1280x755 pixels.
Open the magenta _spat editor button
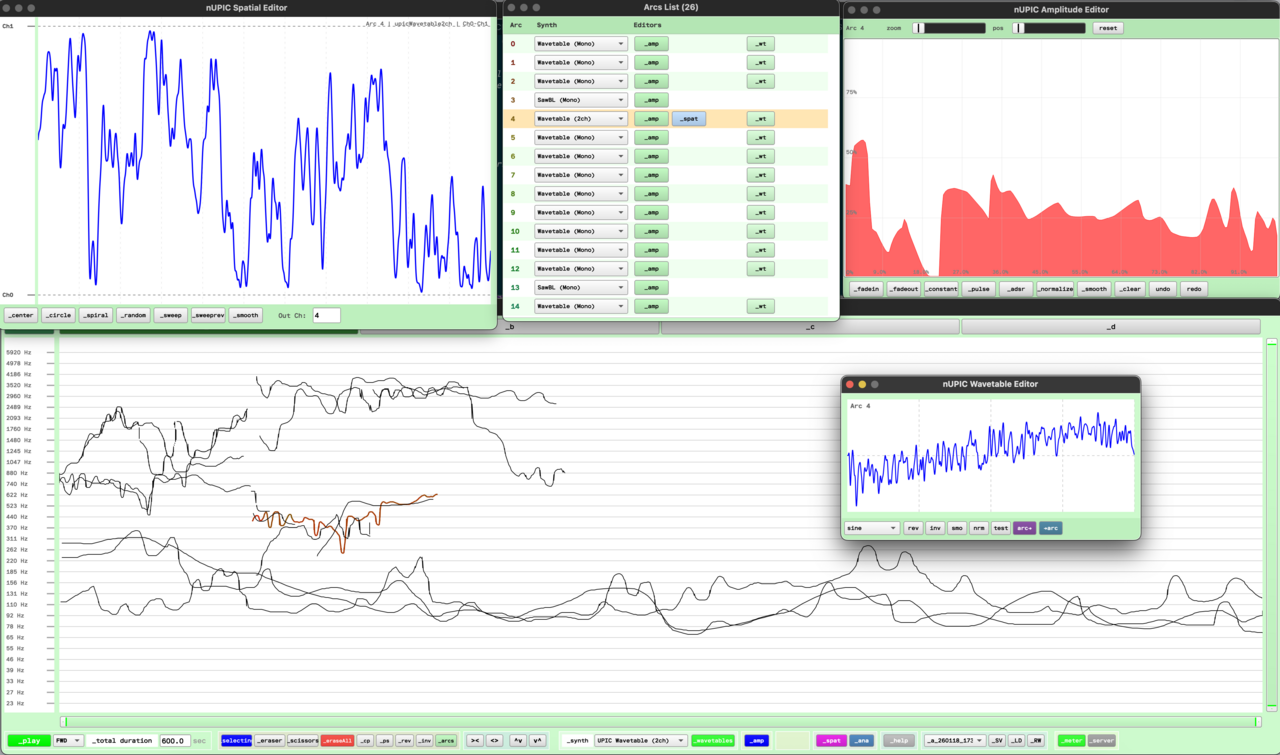pos(831,741)
